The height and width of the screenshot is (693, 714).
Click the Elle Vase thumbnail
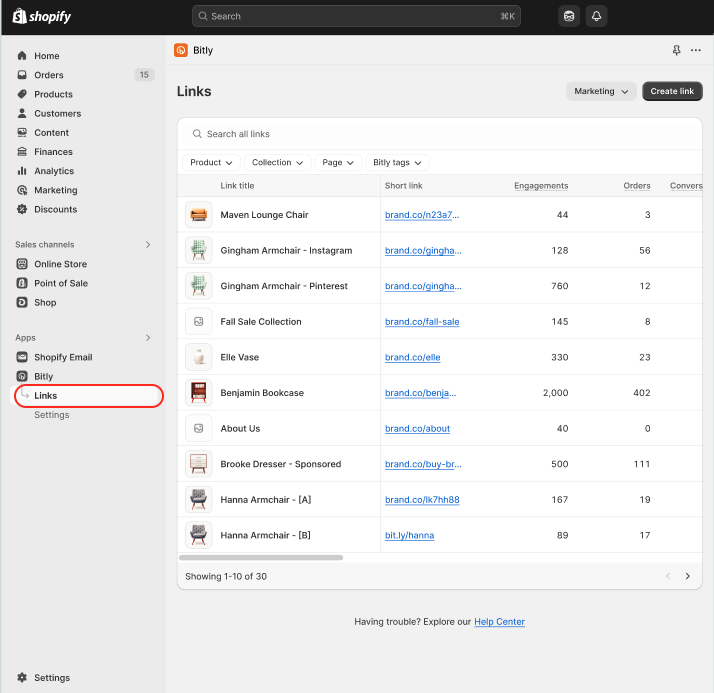click(x=199, y=357)
